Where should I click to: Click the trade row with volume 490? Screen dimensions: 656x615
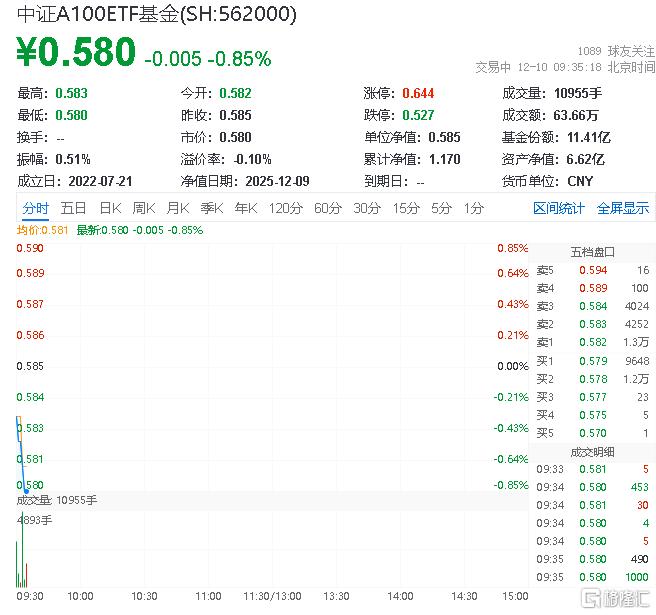pyautogui.click(x=592, y=559)
